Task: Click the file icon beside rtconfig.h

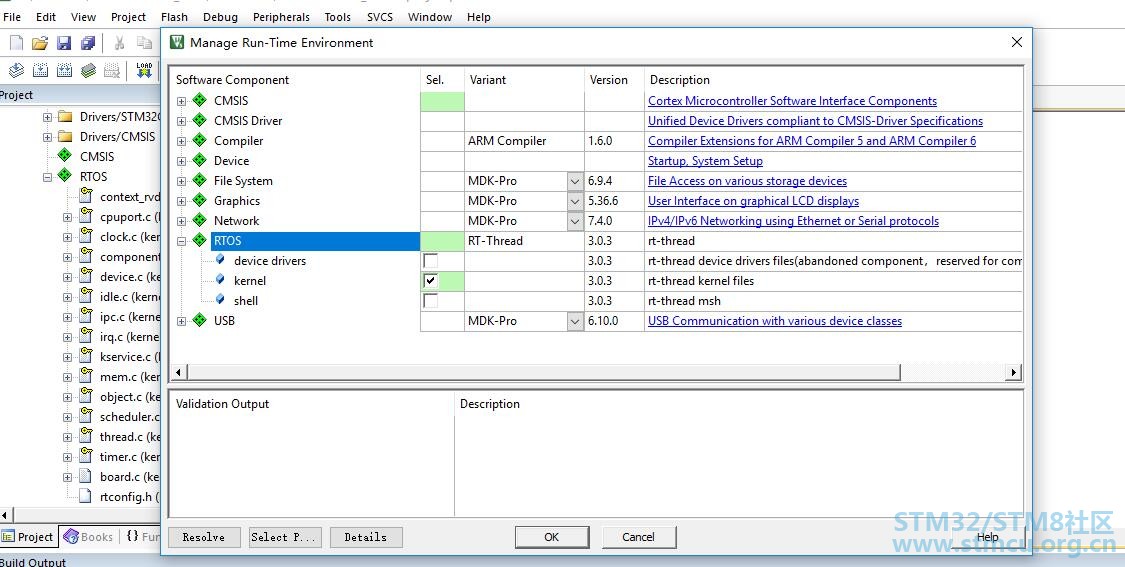Action: (85, 496)
